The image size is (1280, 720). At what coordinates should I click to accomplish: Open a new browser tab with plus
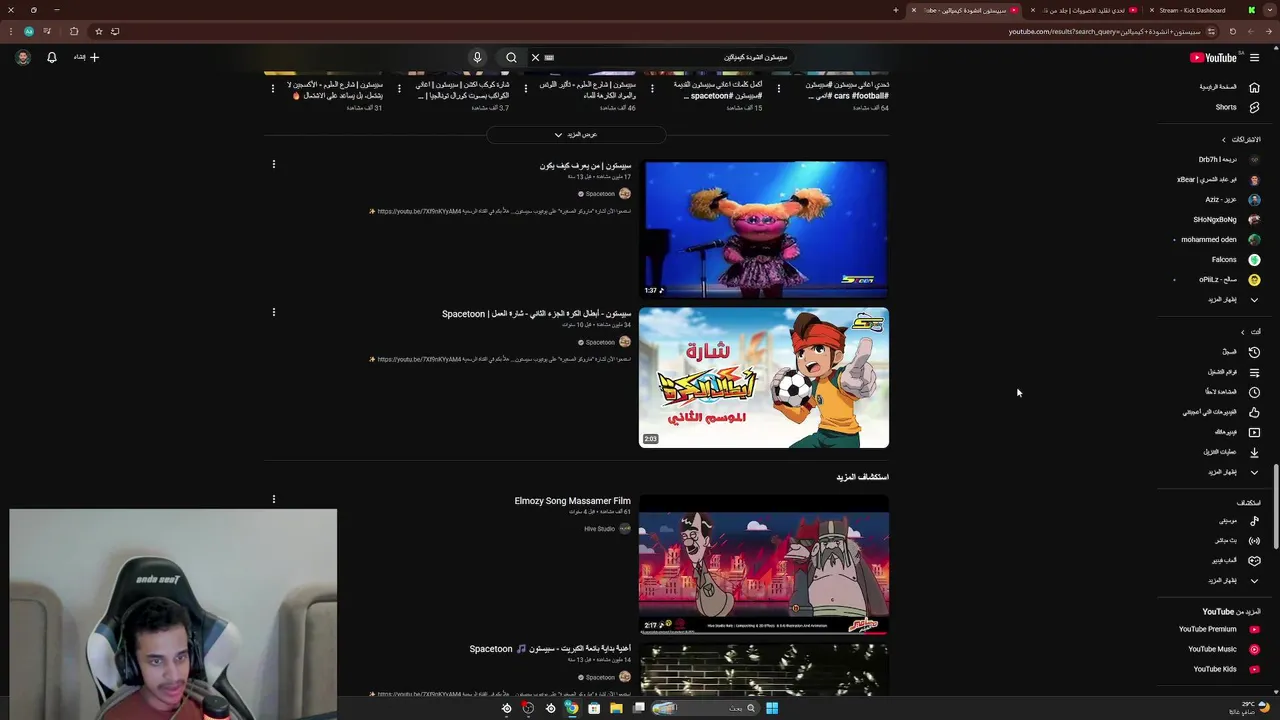(896, 10)
